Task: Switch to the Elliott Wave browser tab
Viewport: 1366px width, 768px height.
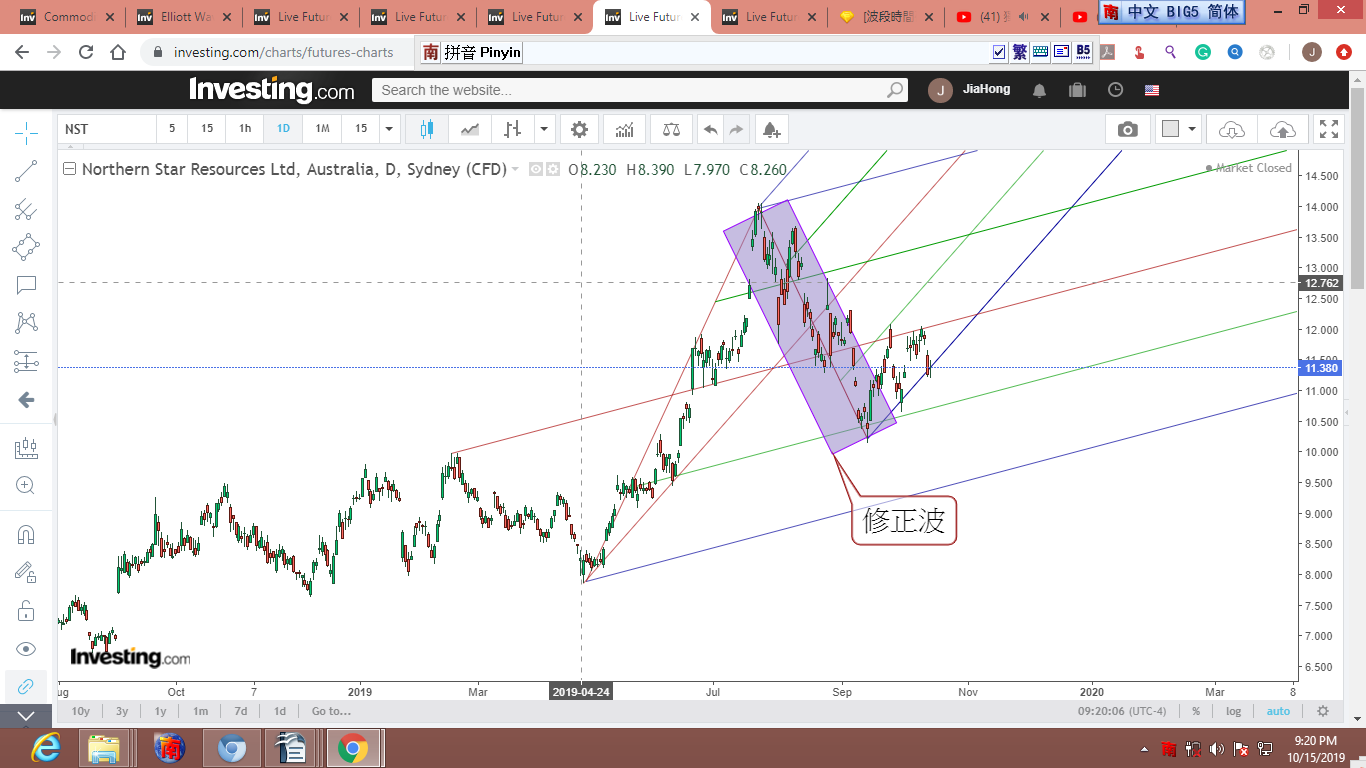Action: click(185, 17)
